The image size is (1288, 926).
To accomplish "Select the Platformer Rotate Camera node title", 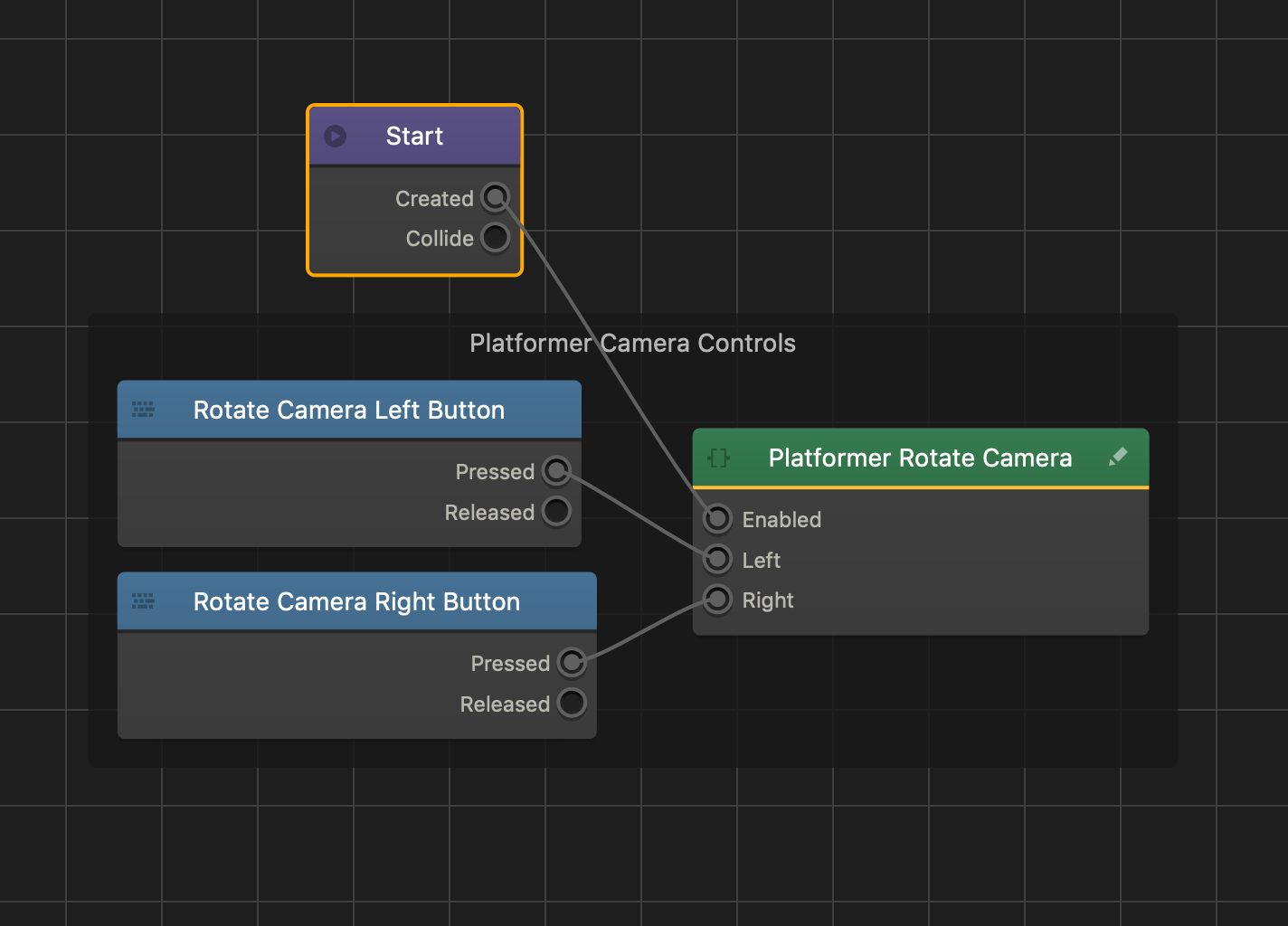I will point(920,458).
